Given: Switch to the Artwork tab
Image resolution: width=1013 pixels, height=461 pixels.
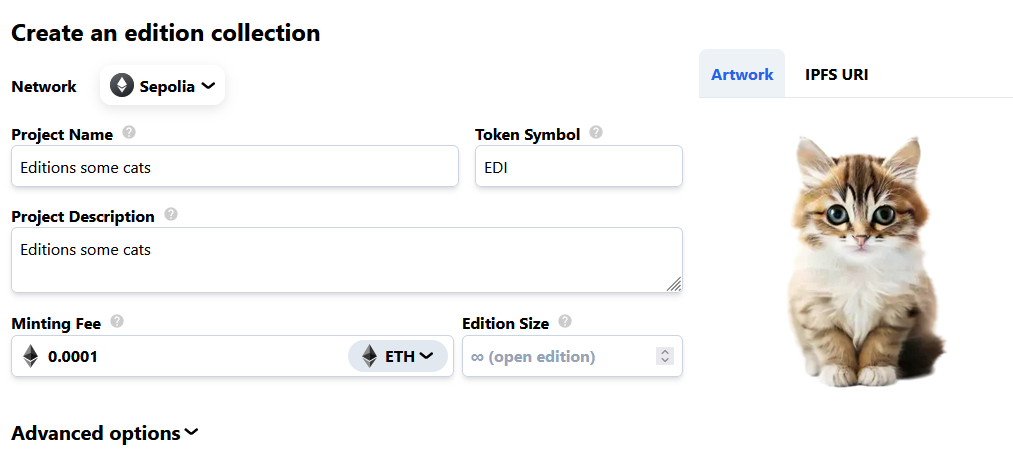Looking at the screenshot, I should [x=742, y=74].
